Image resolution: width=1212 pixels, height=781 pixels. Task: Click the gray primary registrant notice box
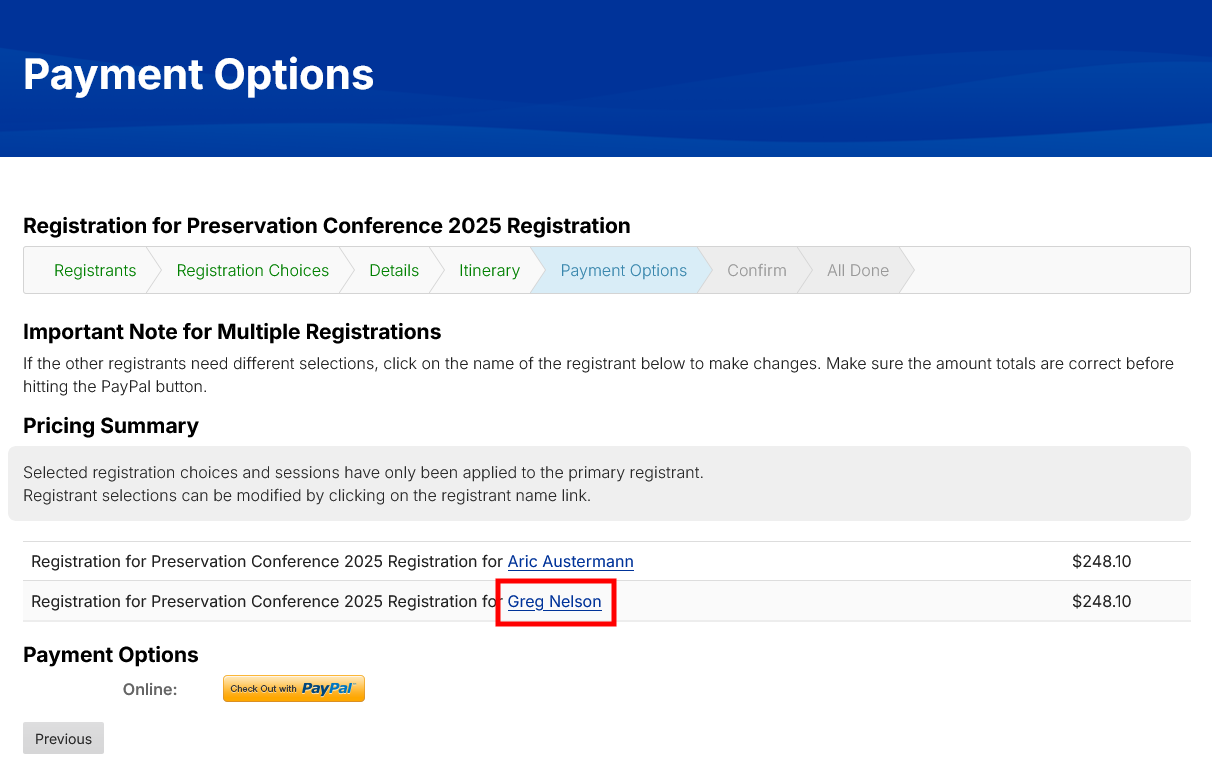tap(599, 483)
